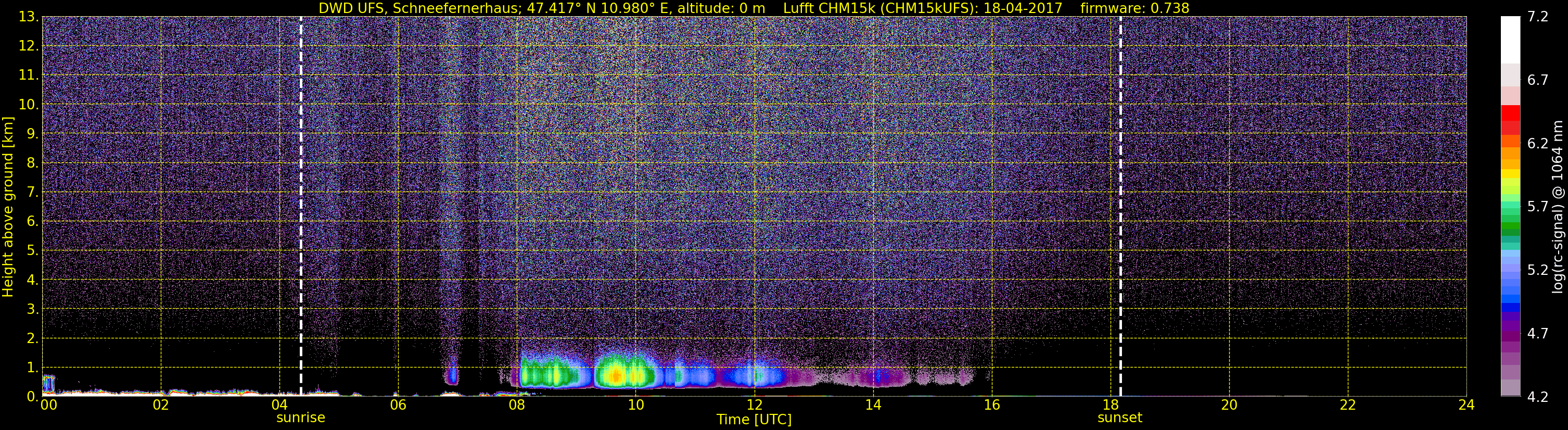Image resolution: width=1568 pixels, height=430 pixels.
Task: Click the '13.' height axis tick label
Action: (29, 17)
